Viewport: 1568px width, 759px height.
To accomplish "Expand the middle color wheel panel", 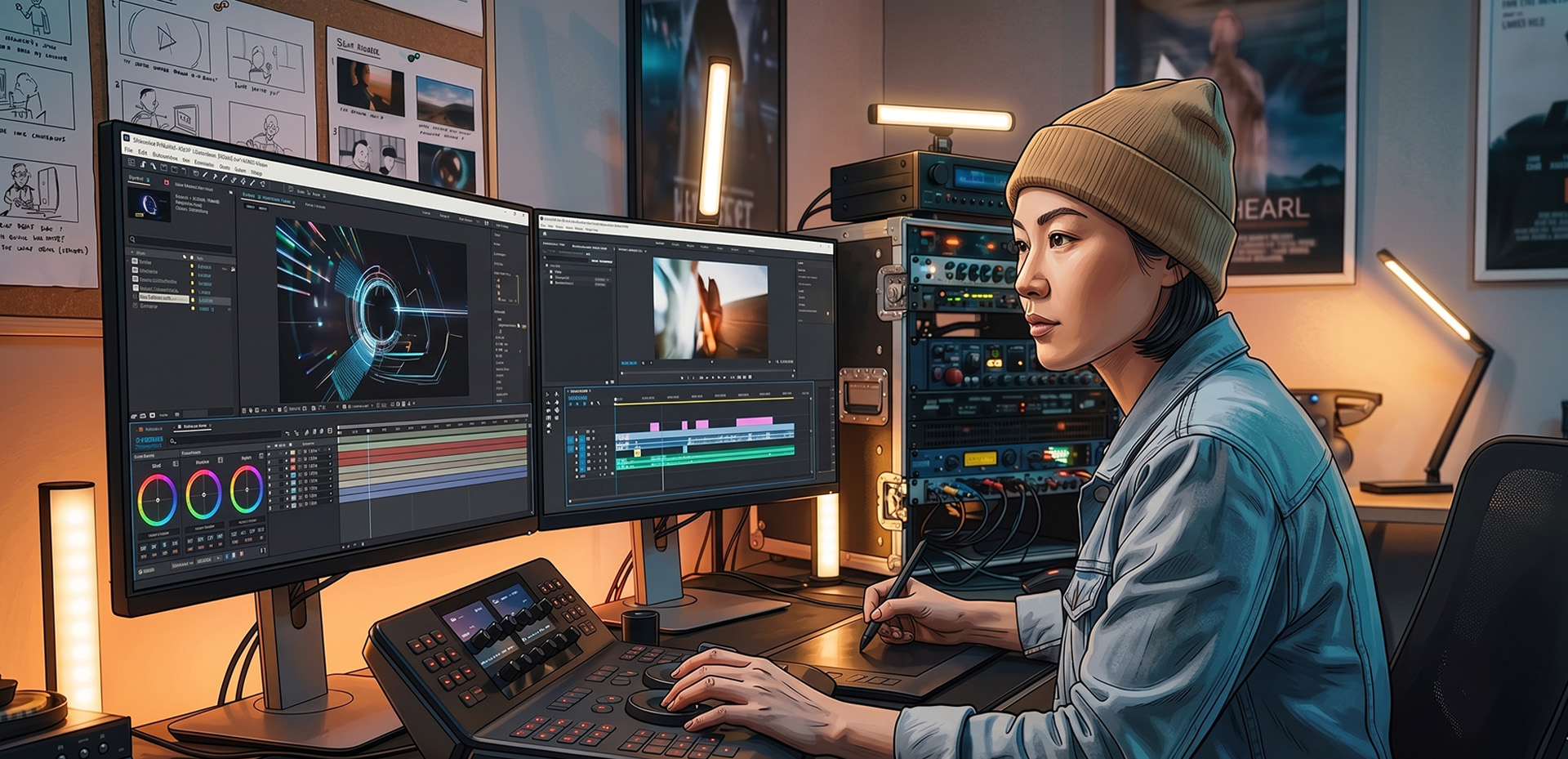I will click(220, 459).
